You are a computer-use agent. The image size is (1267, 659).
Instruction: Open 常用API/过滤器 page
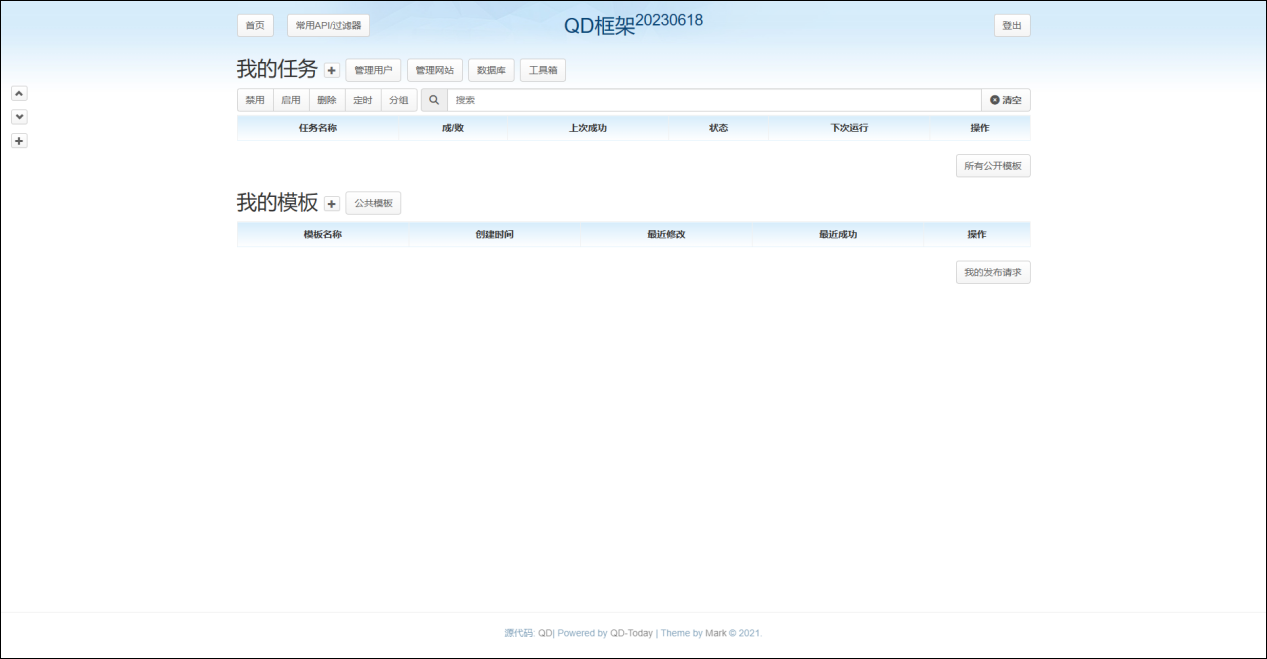pyautogui.click(x=328, y=26)
